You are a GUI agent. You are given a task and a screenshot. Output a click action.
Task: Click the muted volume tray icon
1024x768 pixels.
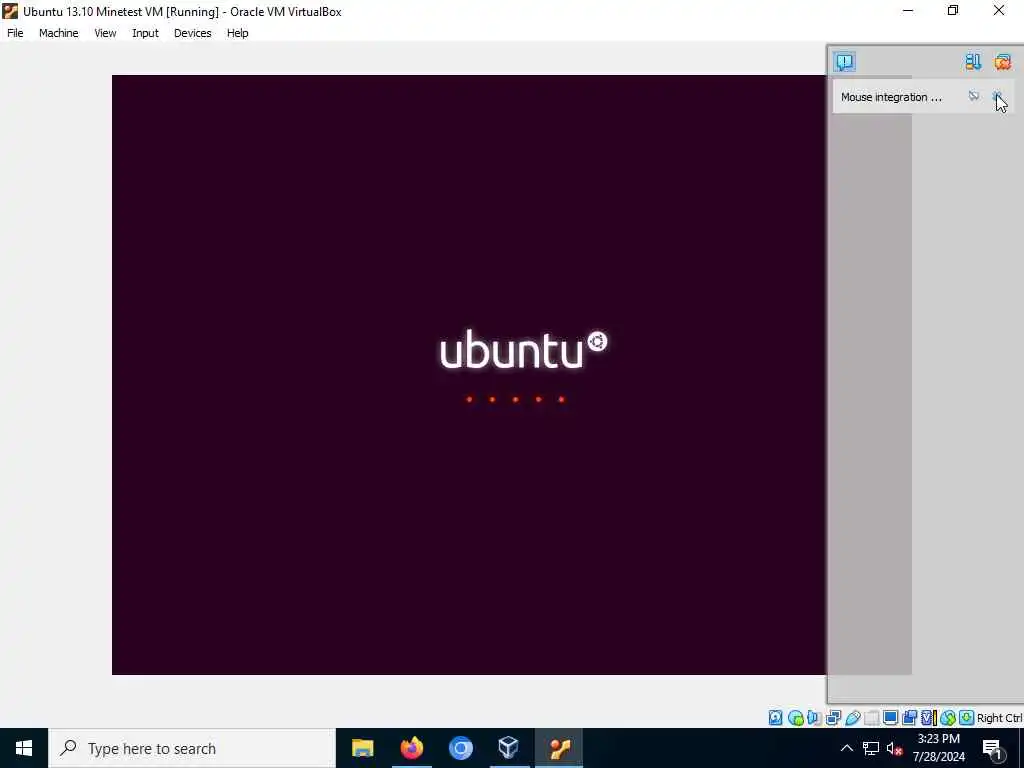click(895, 748)
